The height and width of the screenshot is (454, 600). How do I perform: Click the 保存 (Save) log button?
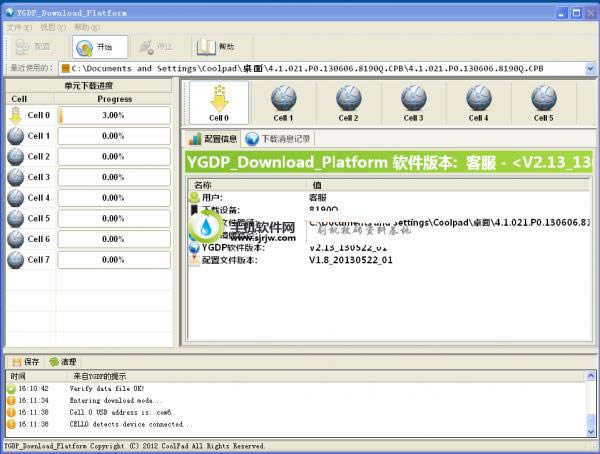25,361
